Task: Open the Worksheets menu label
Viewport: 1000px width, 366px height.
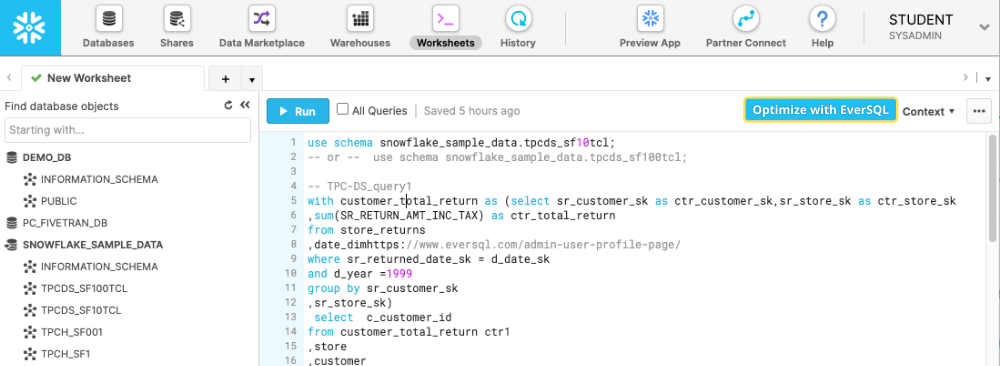Action: (445, 43)
